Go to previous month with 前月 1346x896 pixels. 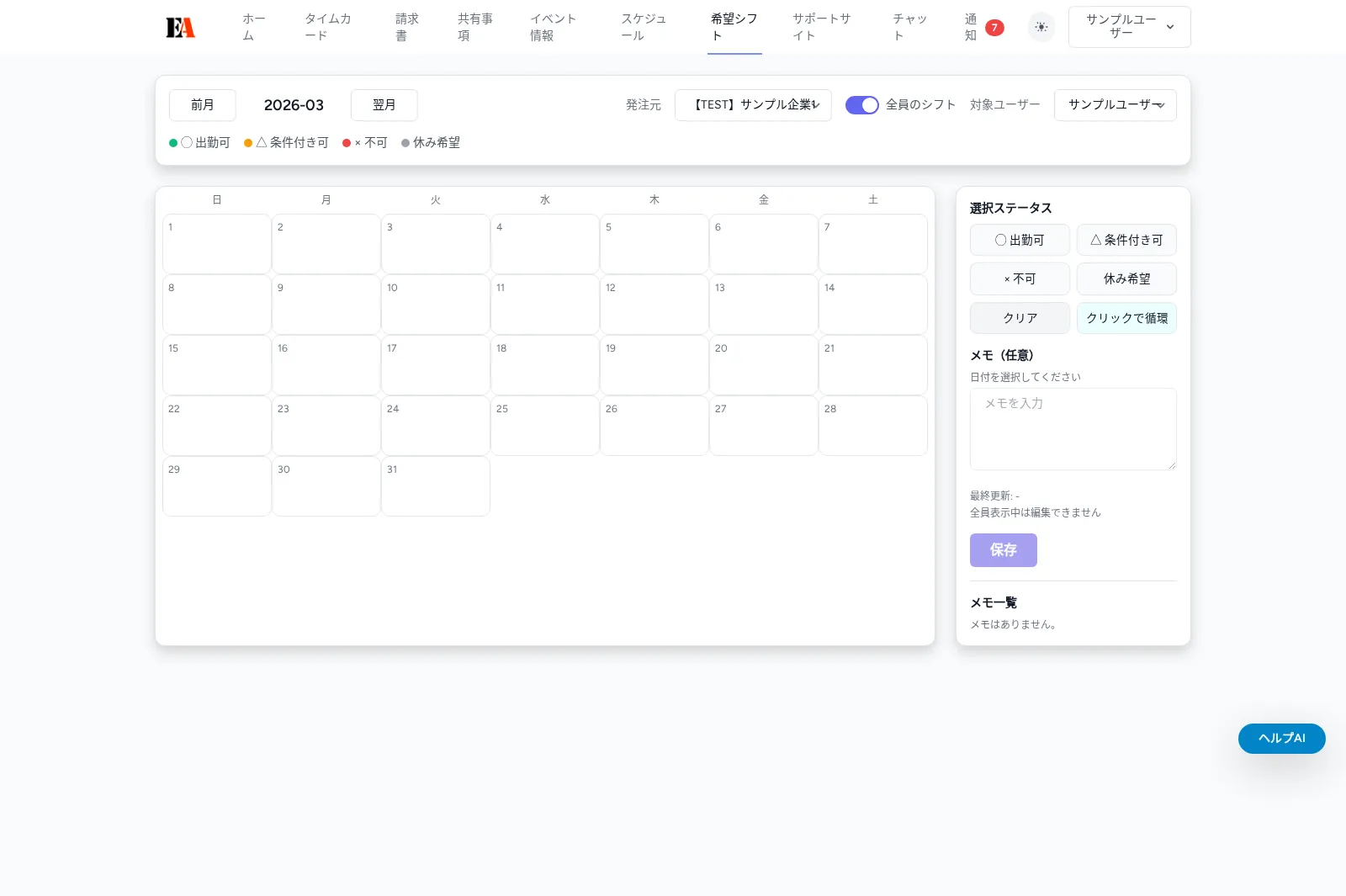(202, 105)
